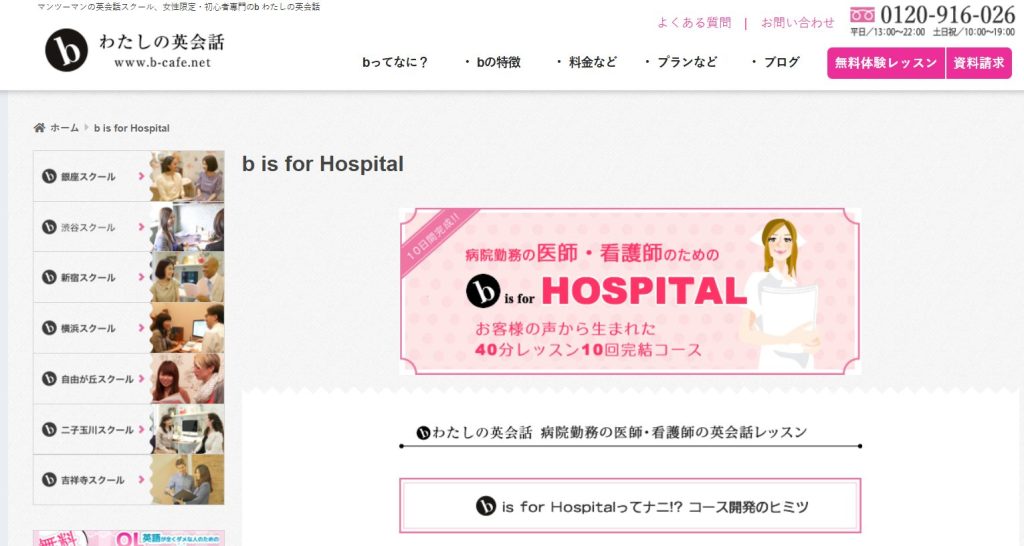The image size is (1024, 546).
Task: Select the 料金など navigation item
Action: pos(586,62)
